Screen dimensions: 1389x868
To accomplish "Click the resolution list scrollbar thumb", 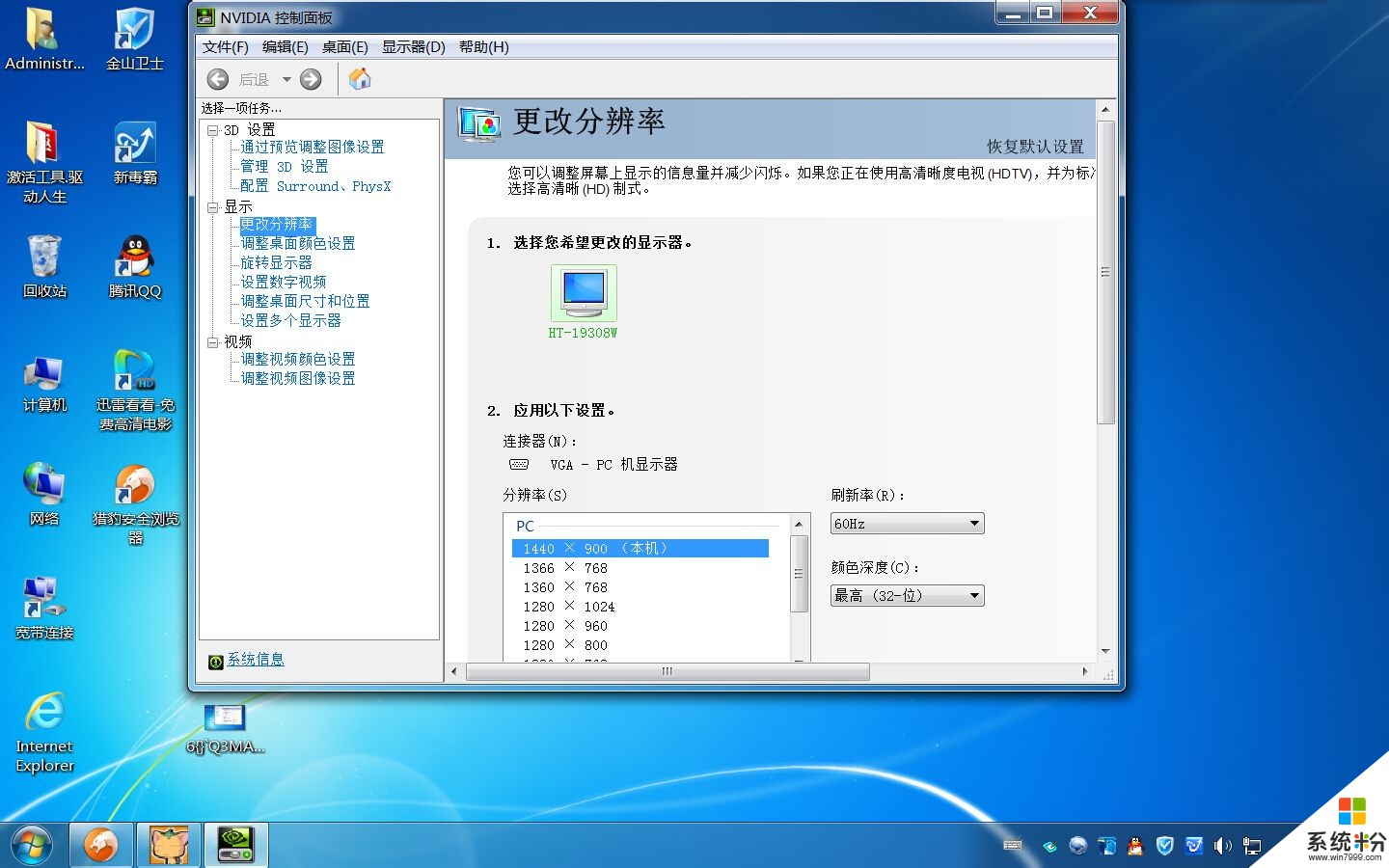I will tap(799, 574).
